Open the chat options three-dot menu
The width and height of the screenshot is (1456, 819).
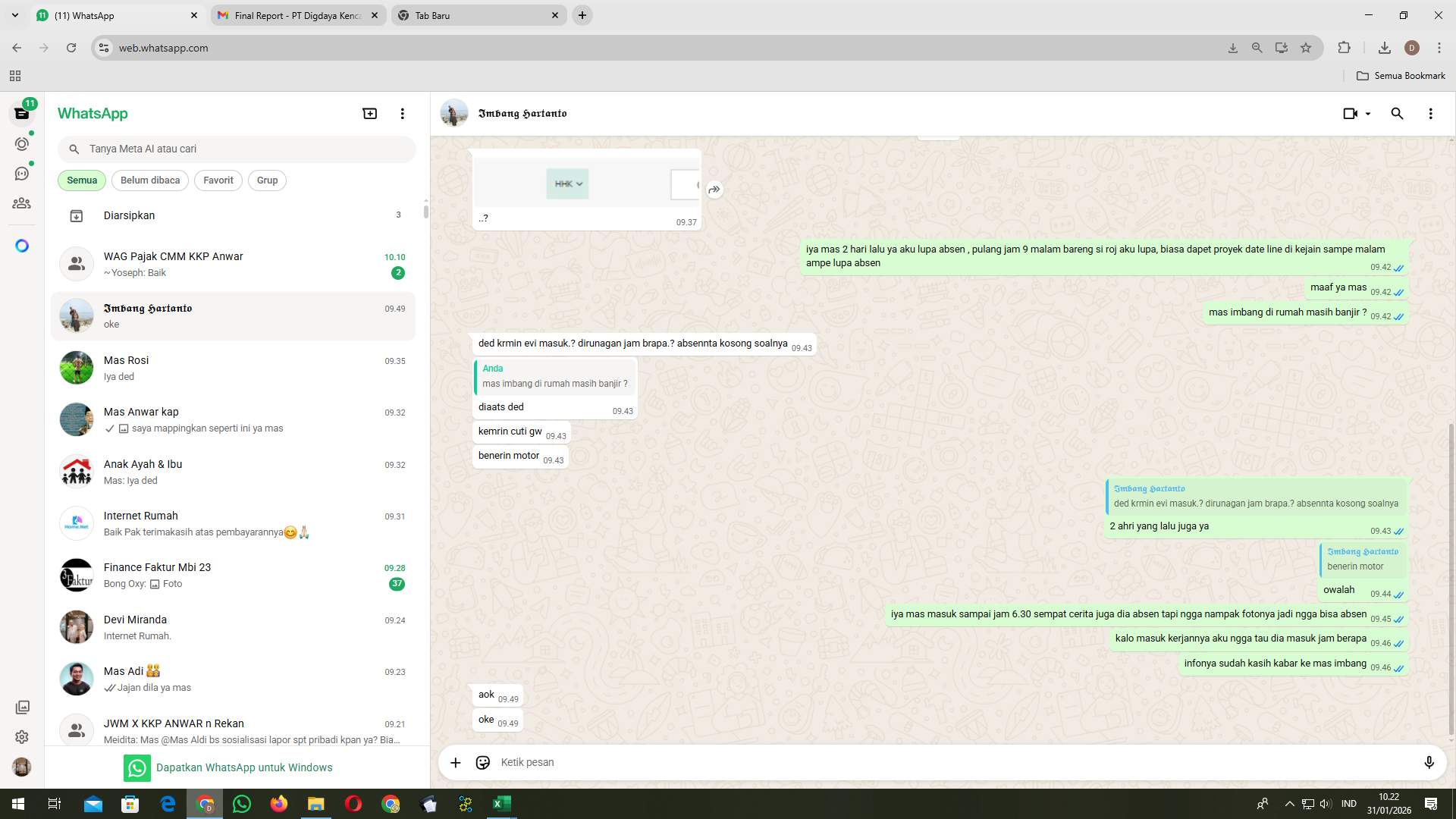pos(1431,113)
